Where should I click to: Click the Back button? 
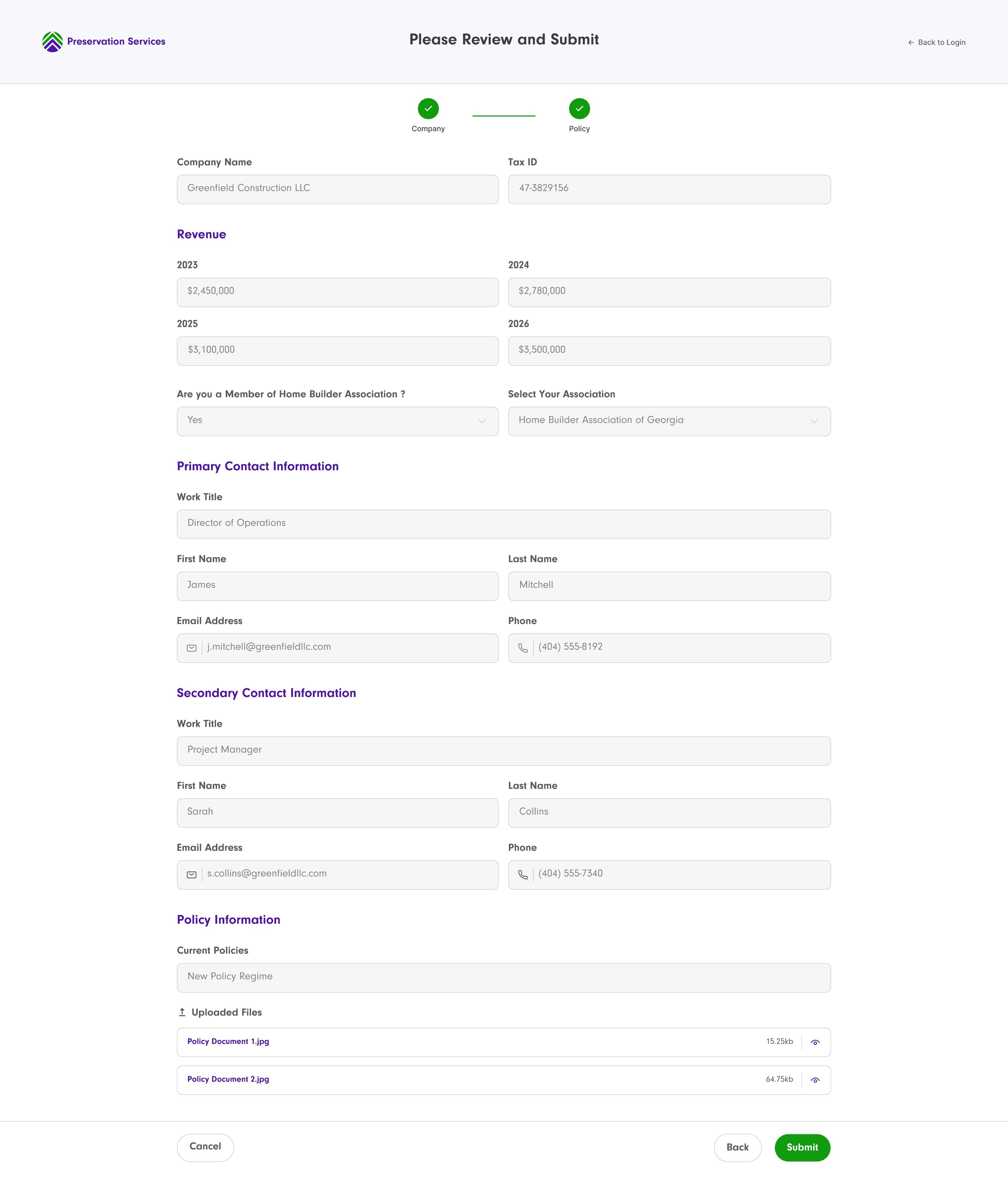[x=737, y=1147]
